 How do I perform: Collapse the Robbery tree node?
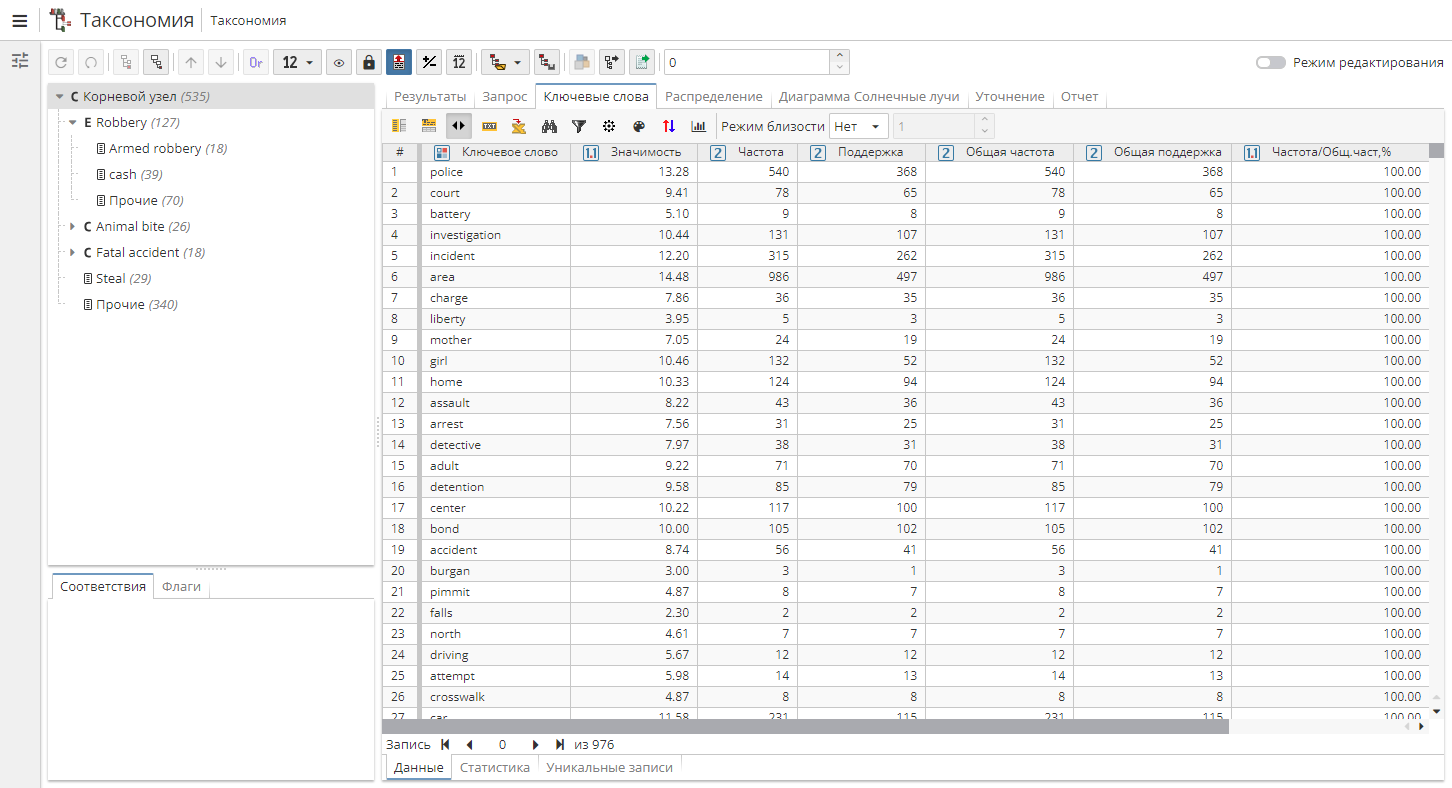72,123
